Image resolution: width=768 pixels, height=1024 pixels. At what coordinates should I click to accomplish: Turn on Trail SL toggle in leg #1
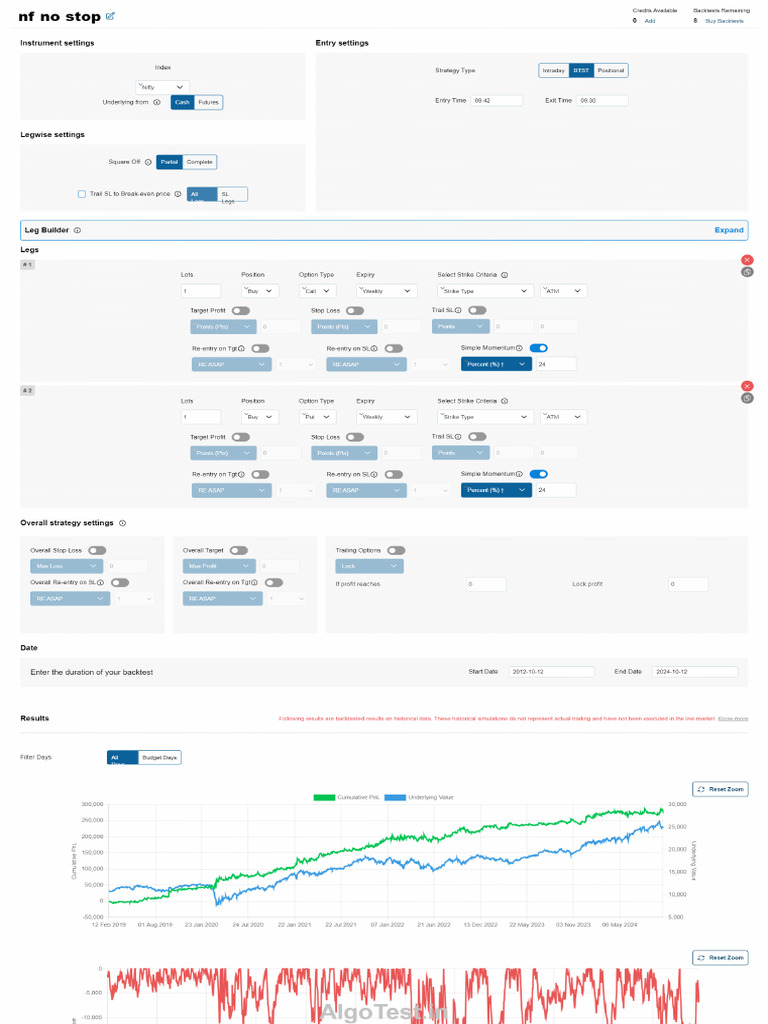point(477,310)
